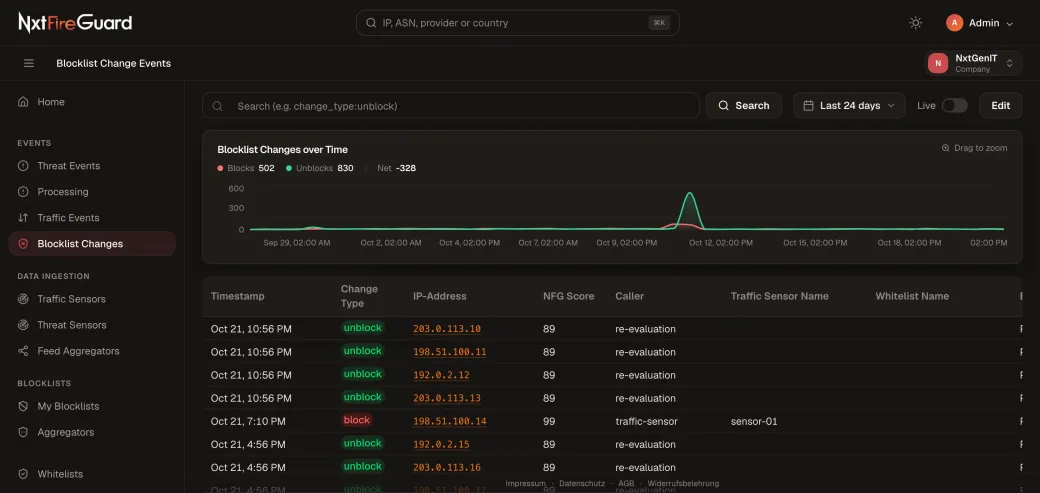Click the Threat Events alert icon
The width and height of the screenshot is (1040, 493).
coord(23,166)
